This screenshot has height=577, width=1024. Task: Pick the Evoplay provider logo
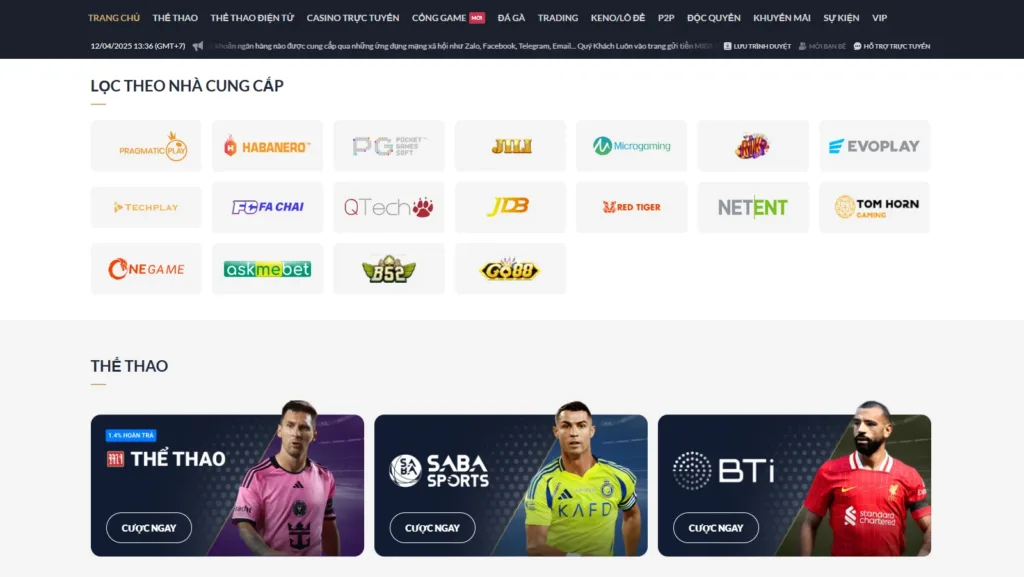tap(874, 146)
